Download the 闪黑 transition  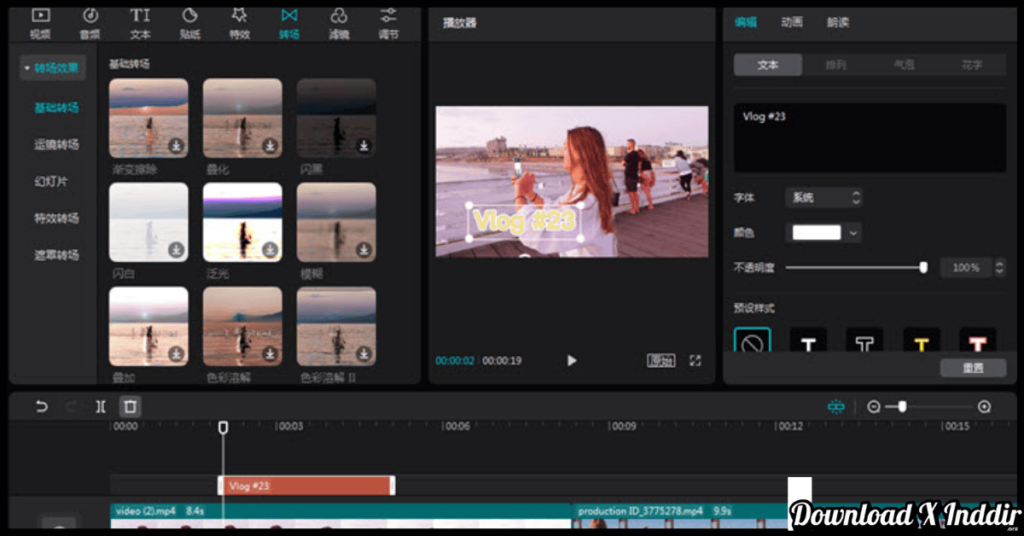(x=364, y=146)
